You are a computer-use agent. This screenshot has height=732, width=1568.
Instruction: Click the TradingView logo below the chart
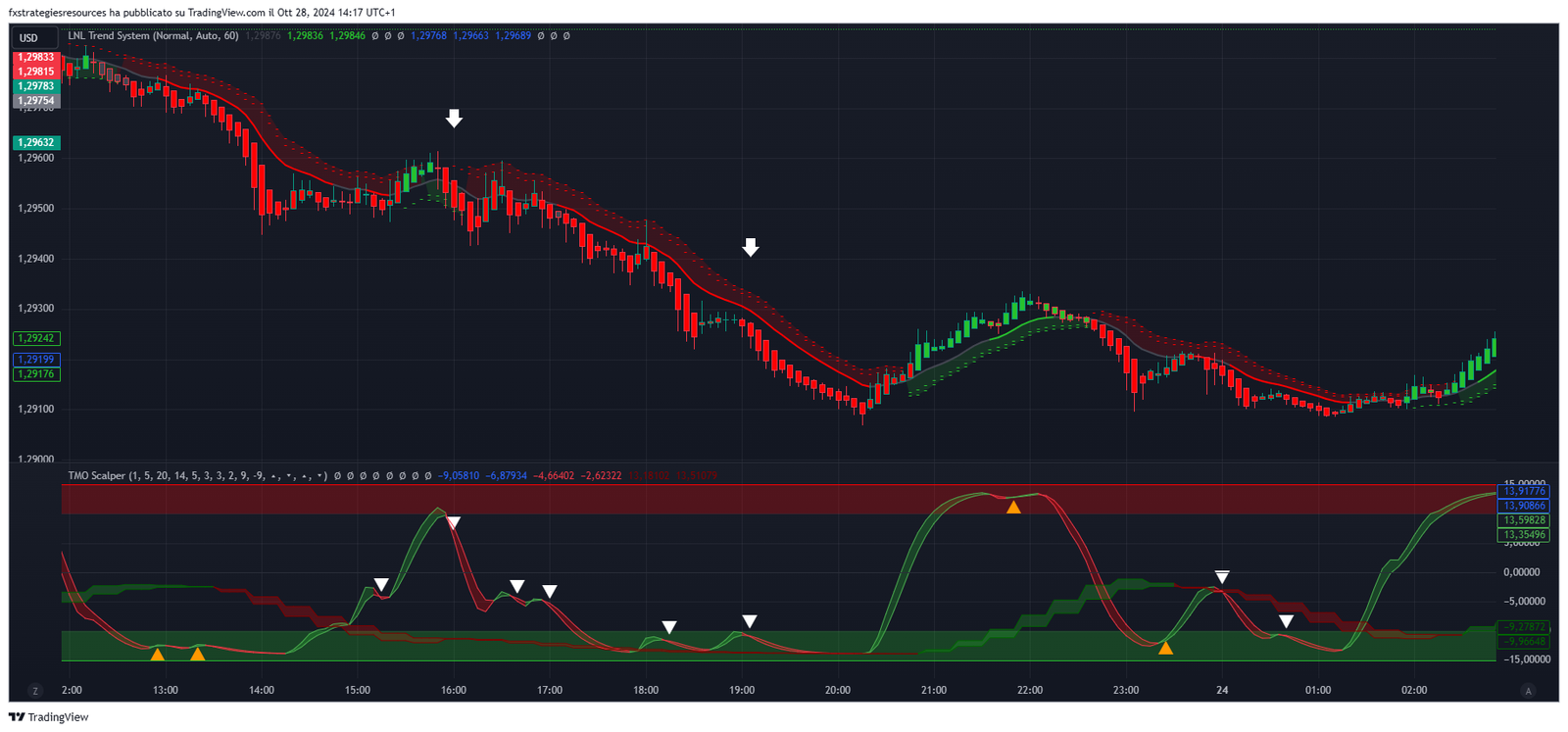point(48,717)
